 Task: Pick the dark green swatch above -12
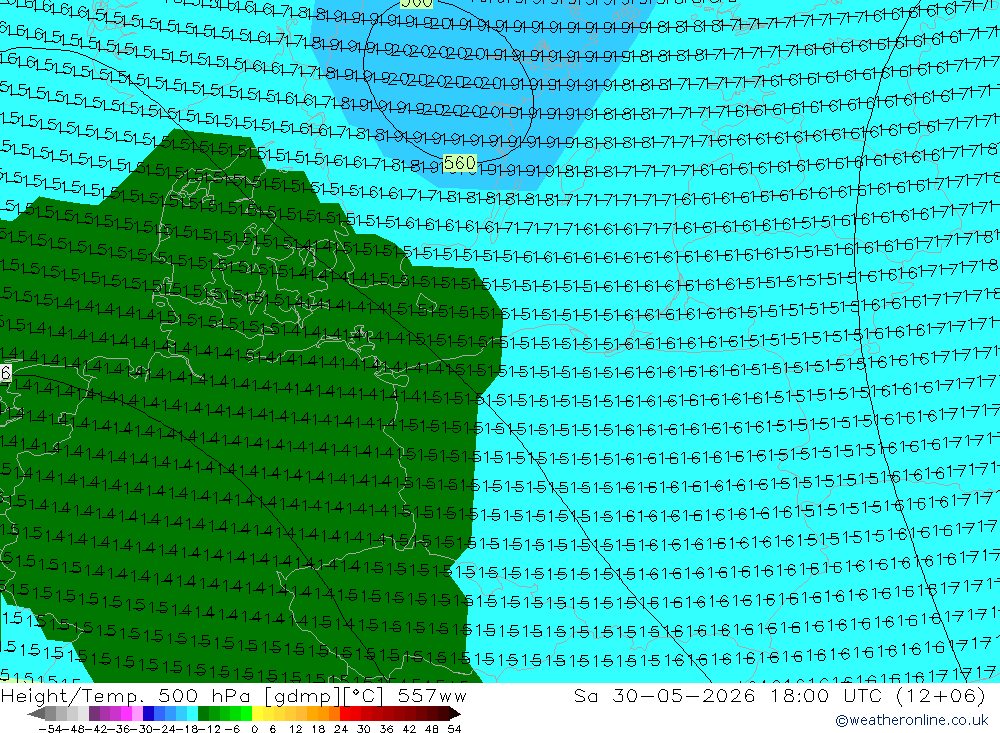point(203,713)
